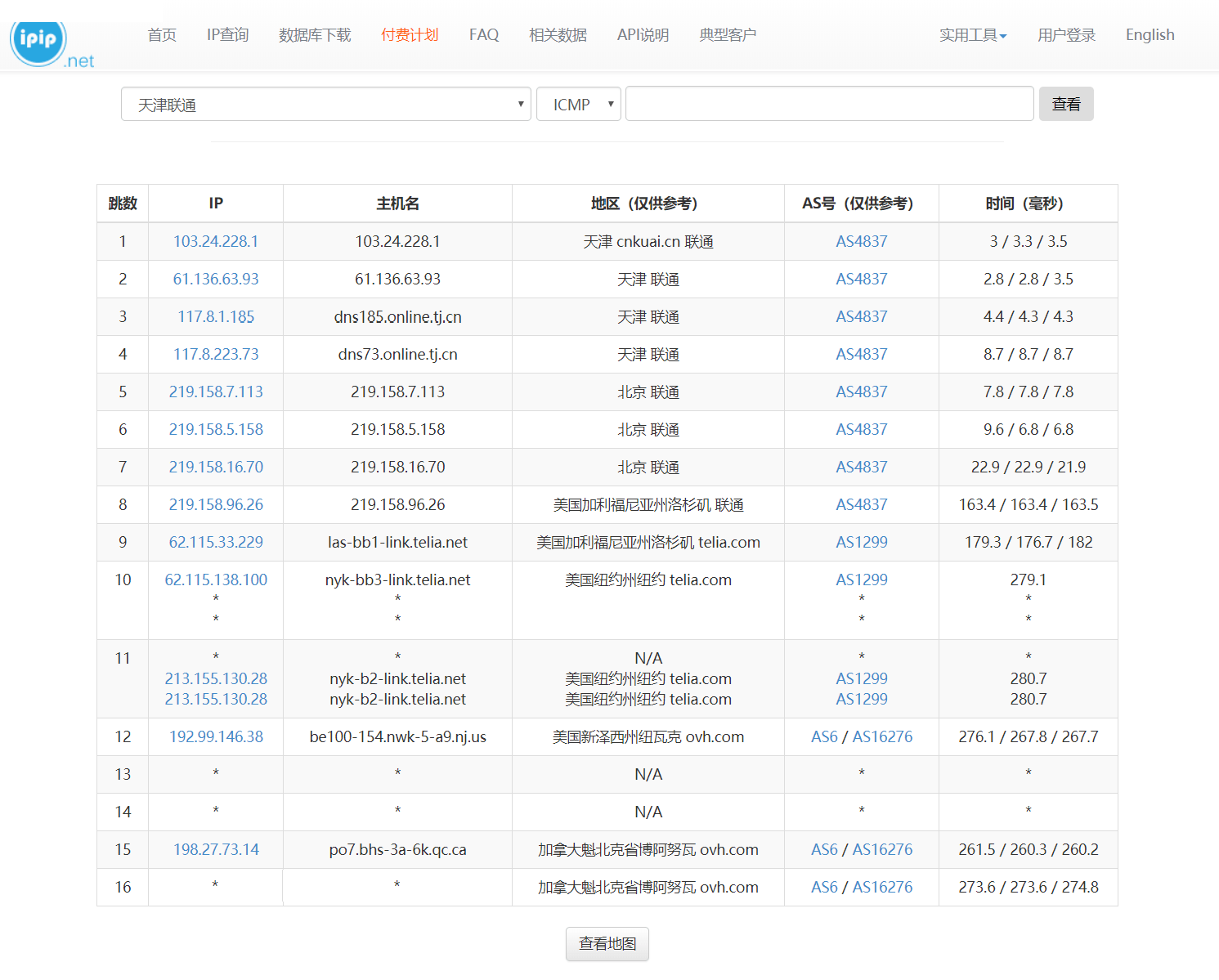Open IP link 117.8.1.185

click(x=216, y=317)
